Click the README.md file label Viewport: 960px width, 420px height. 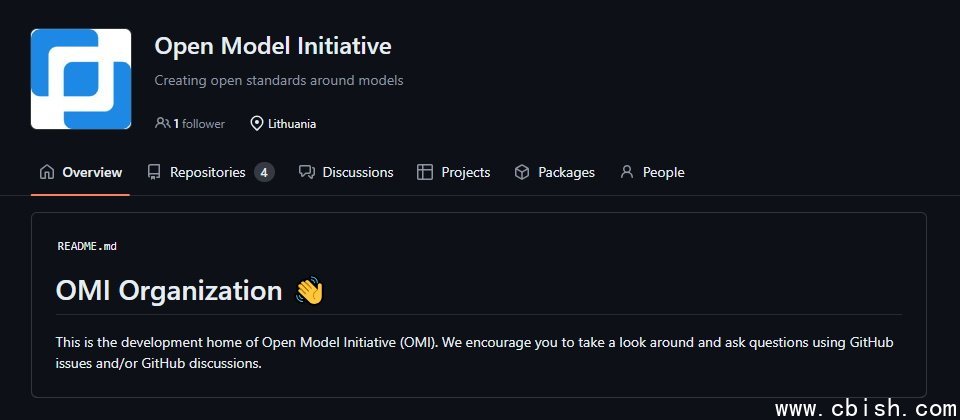click(87, 246)
